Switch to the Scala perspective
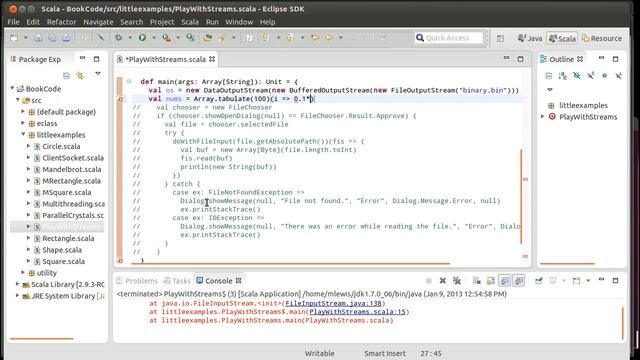 point(562,38)
